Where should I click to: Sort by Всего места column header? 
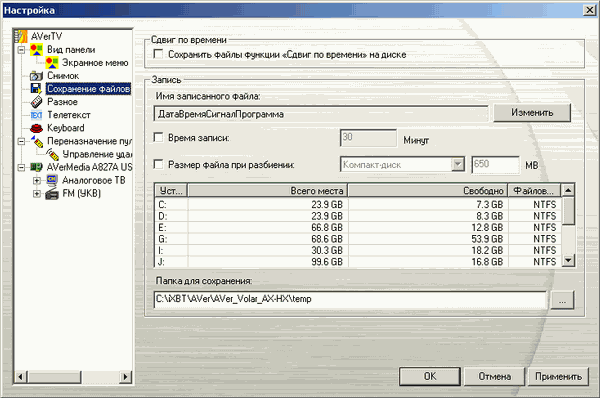pyautogui.click(x=267, y=190)
